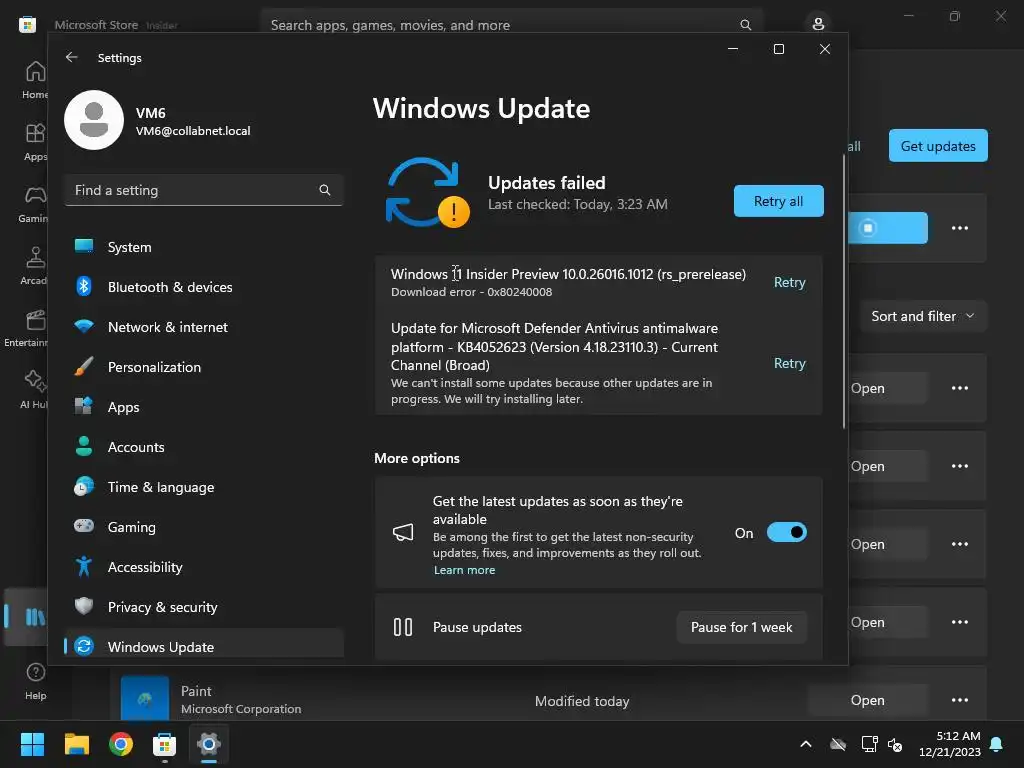Click the Pause updates icon

pos(403,627)
